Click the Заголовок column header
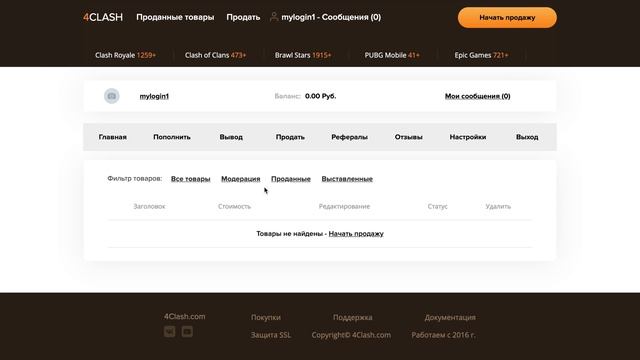This screenshot has height=360, width=640. pos(149,207)
